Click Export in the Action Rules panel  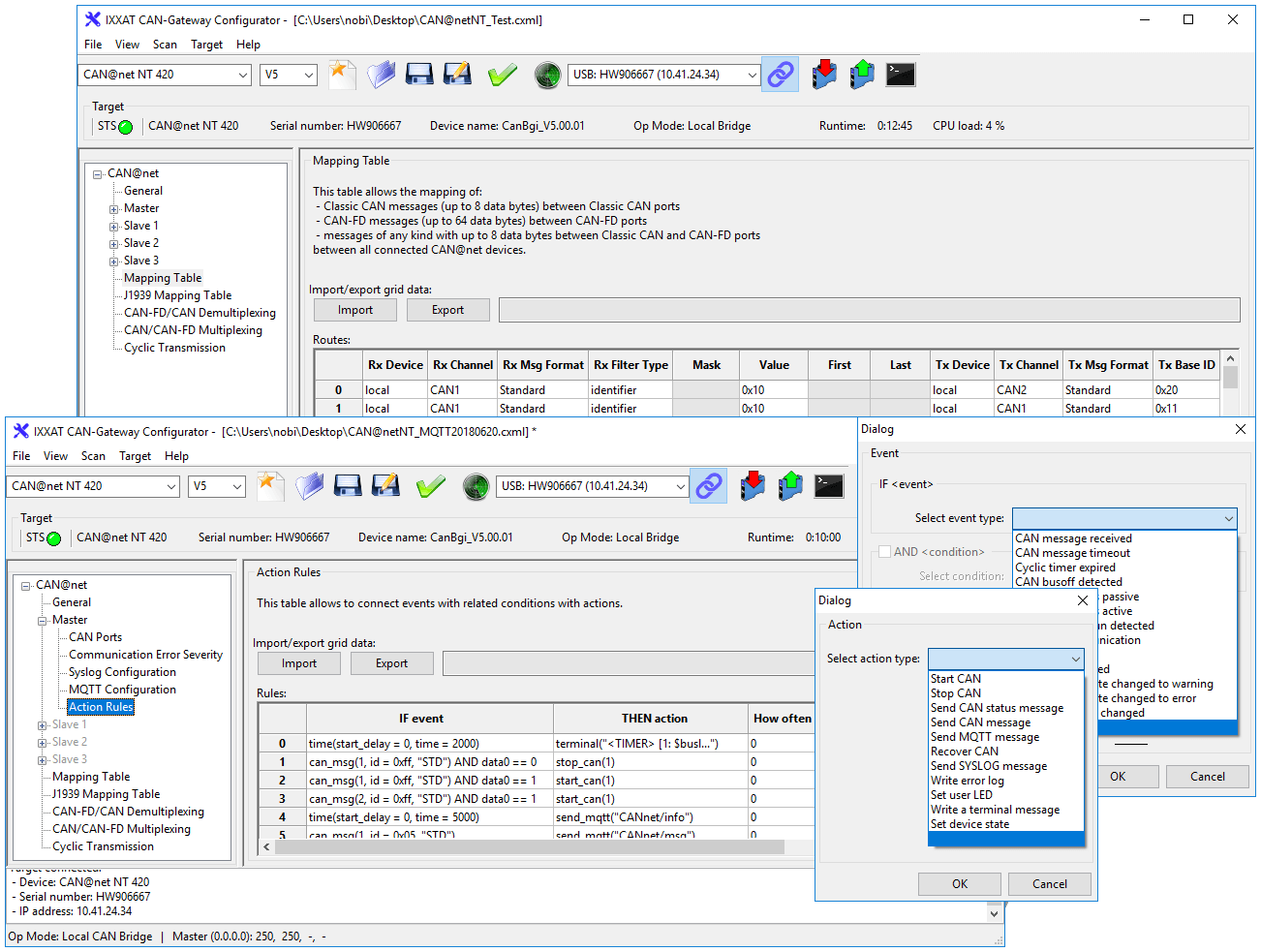tap(391, 663)
